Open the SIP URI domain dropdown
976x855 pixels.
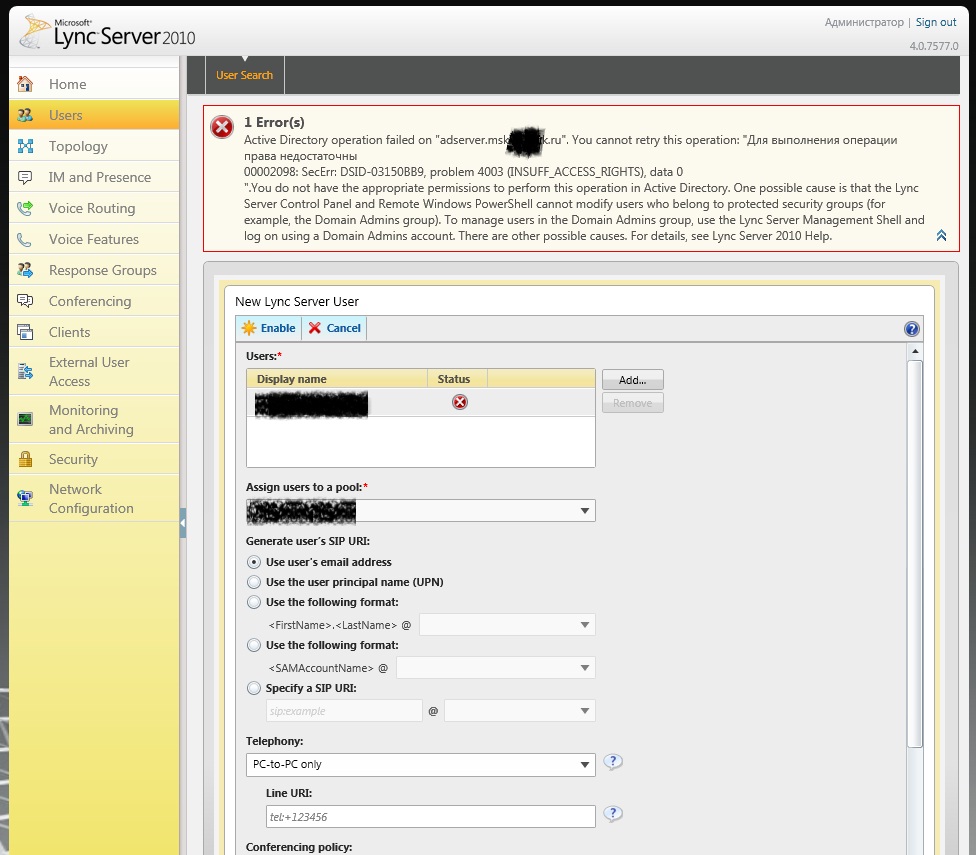point(520,711)
